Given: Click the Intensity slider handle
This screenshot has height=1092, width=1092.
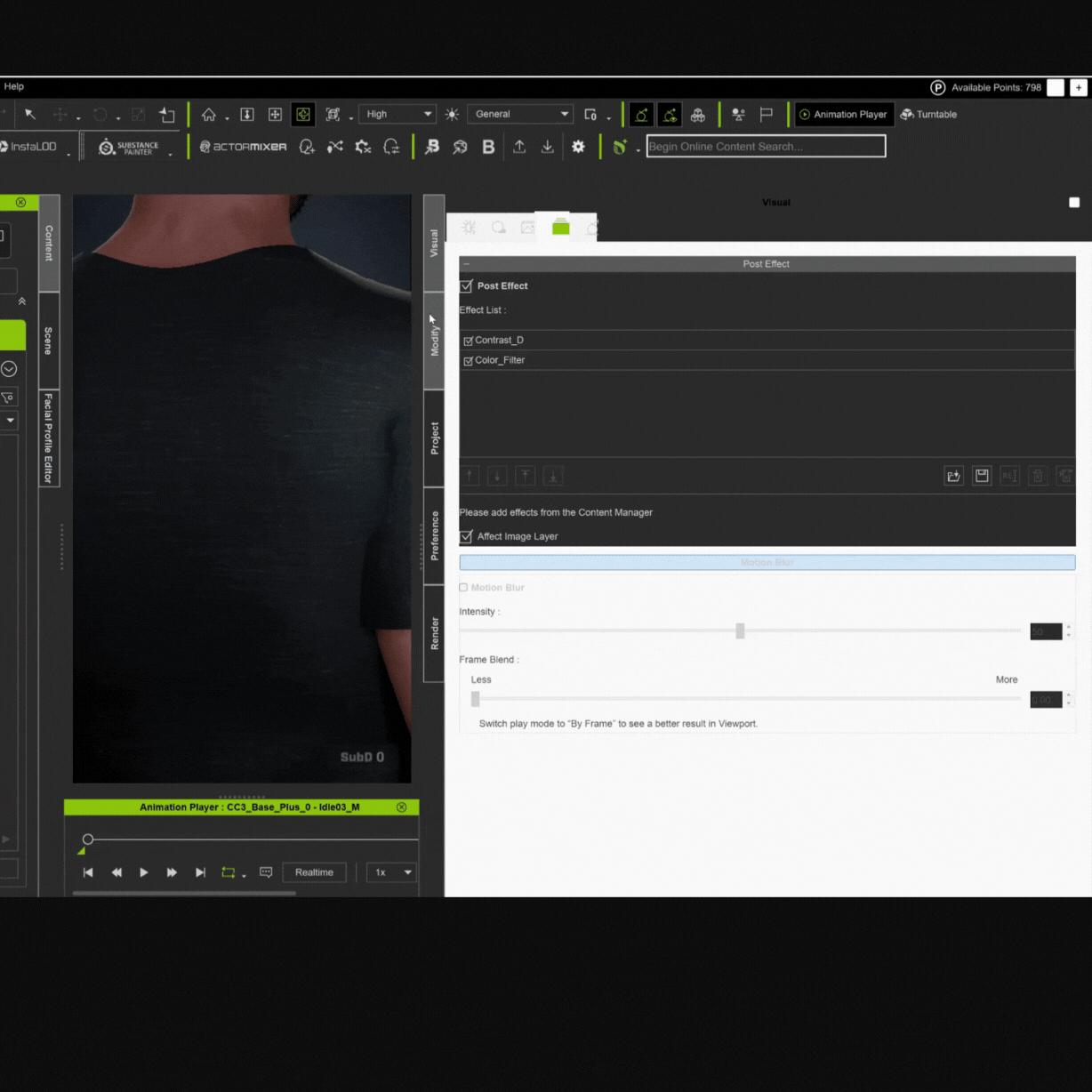Looking at the screenshot, I should [x=740, y=630].
